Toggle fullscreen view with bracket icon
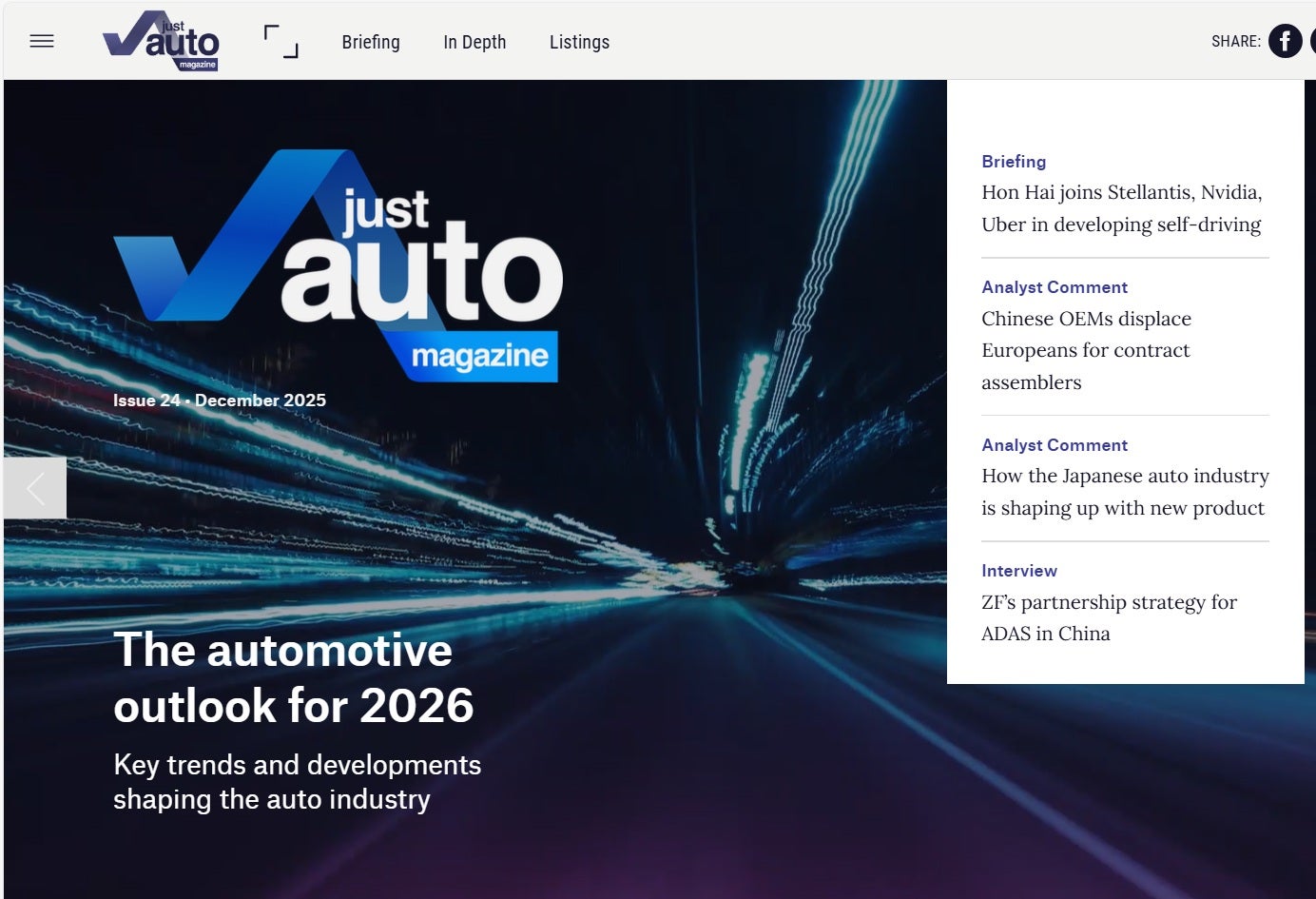Viewport: 1316px width, 899px height. (281, 42)
